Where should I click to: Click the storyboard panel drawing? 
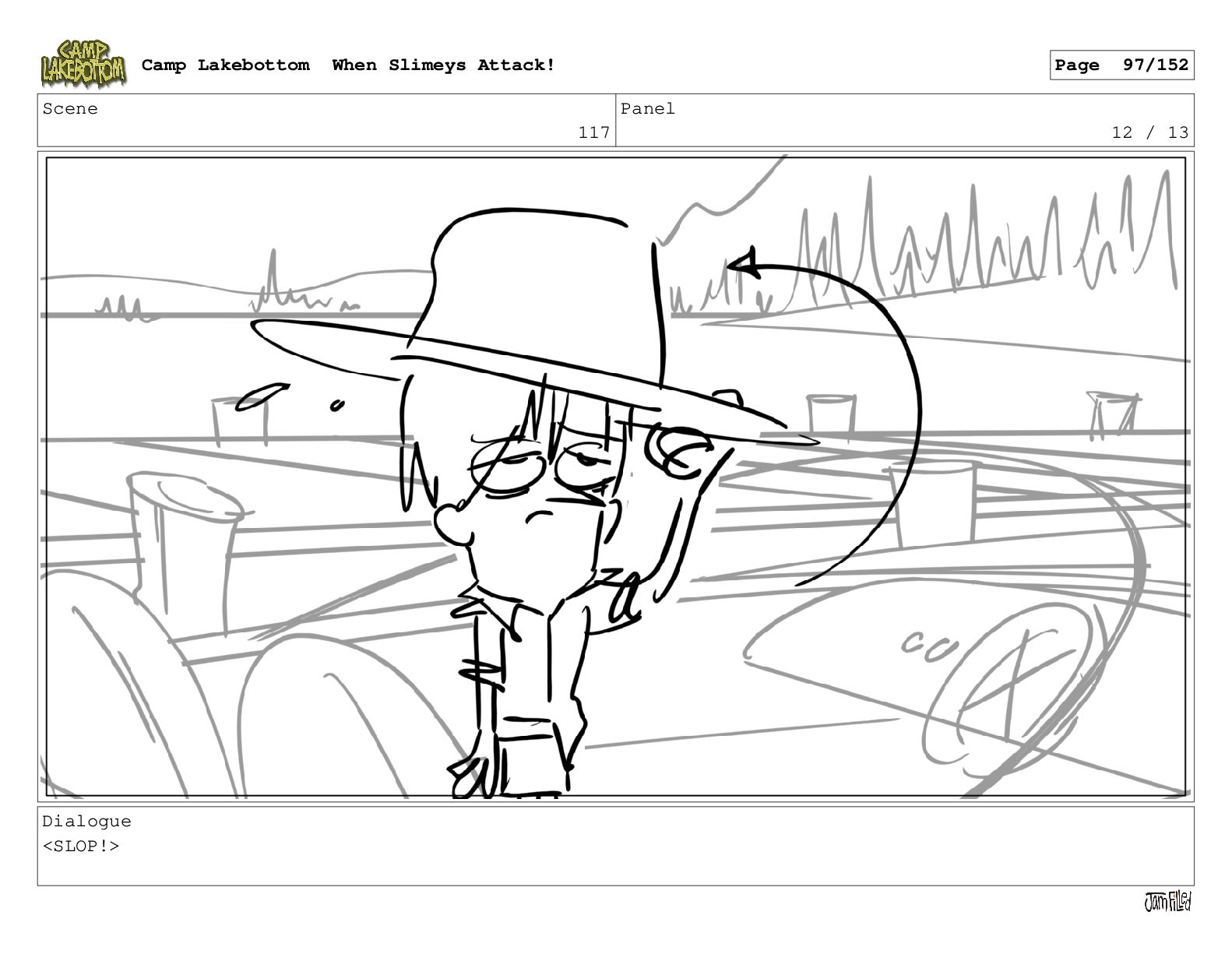click(x=615, y=477)
